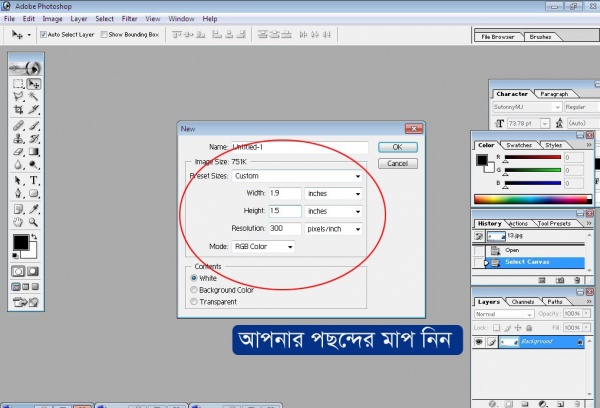Click the Name input field

tap(299, 147)
